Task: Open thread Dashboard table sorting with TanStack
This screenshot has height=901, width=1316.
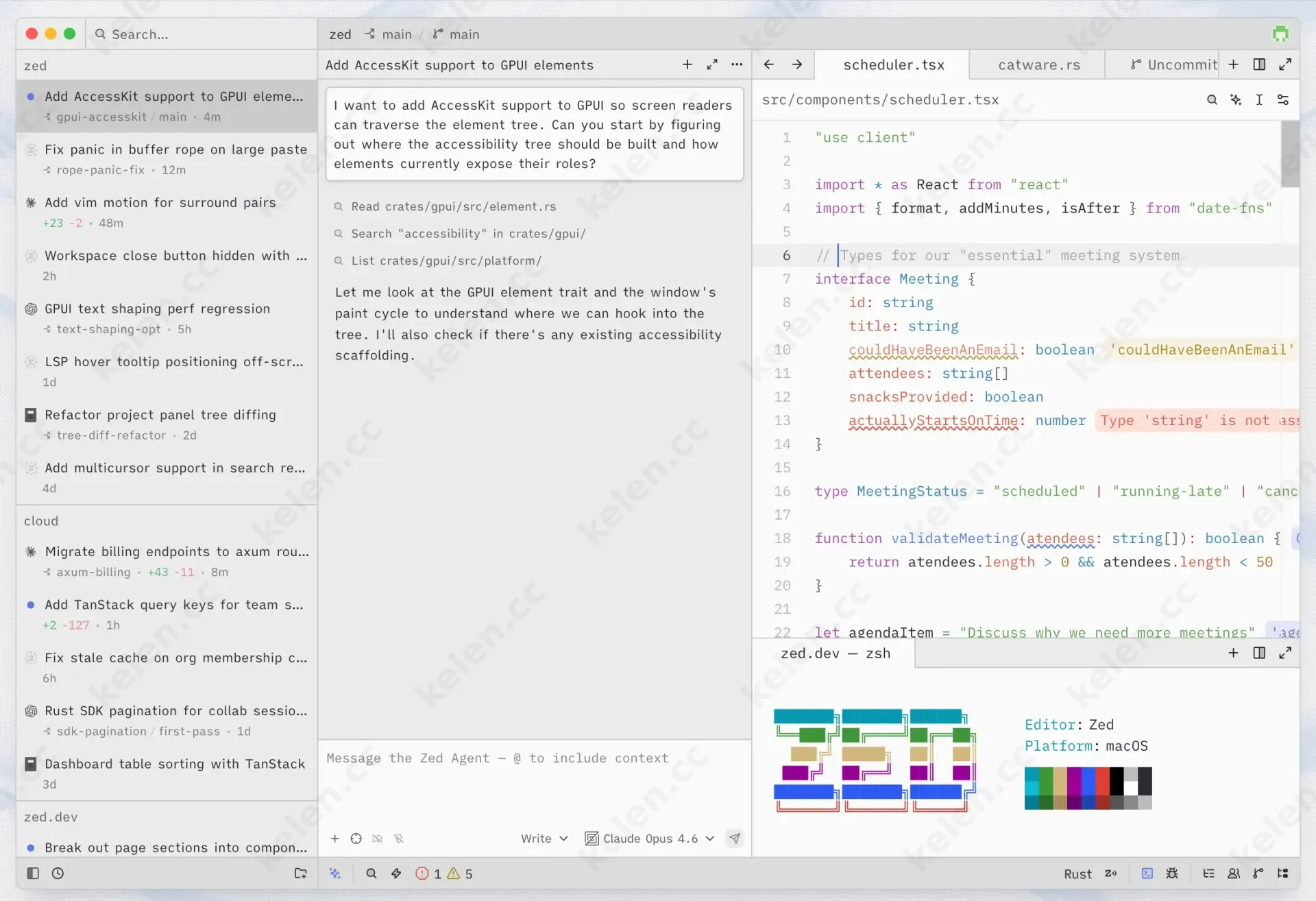Action: pos(167,773)
